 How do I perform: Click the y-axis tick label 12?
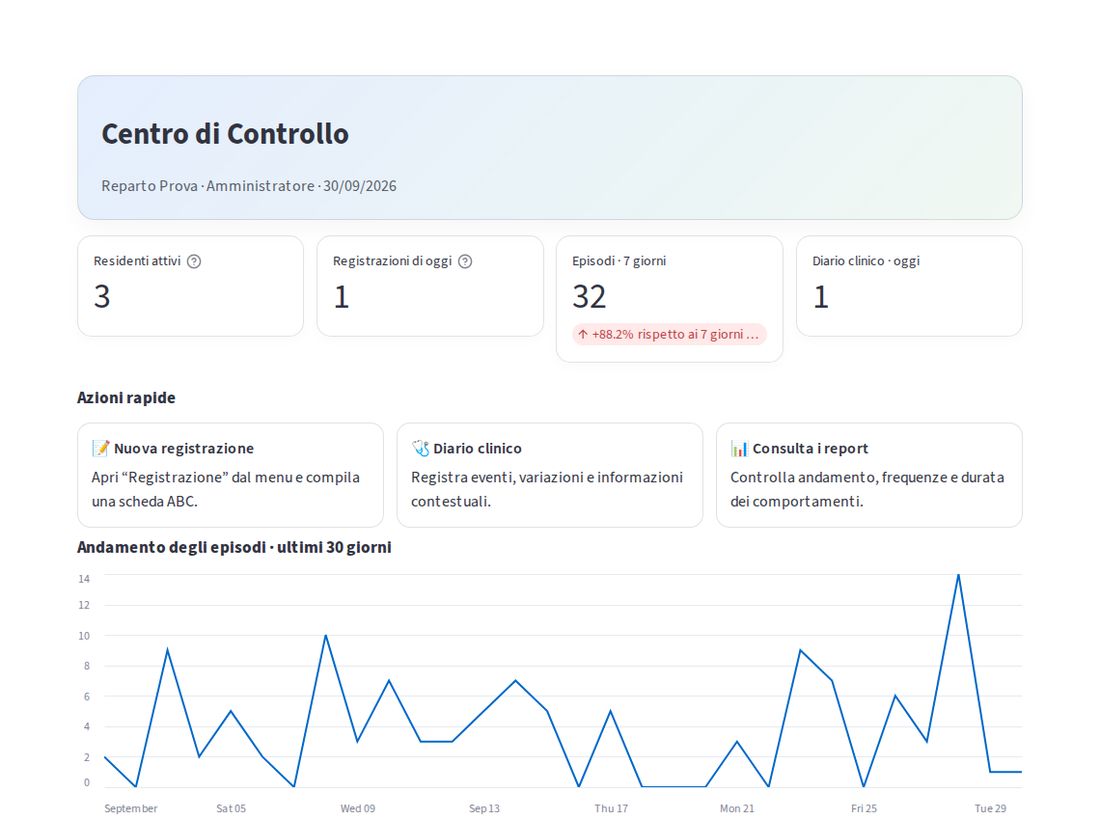pyautogui.click(x=84, y=605)
